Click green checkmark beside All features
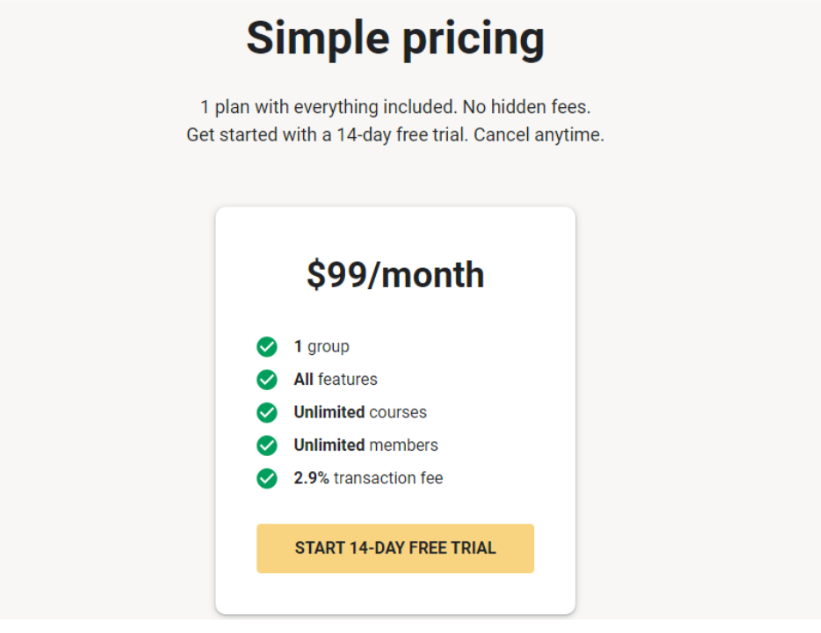The image size is (821, 633). pos(267,379)
